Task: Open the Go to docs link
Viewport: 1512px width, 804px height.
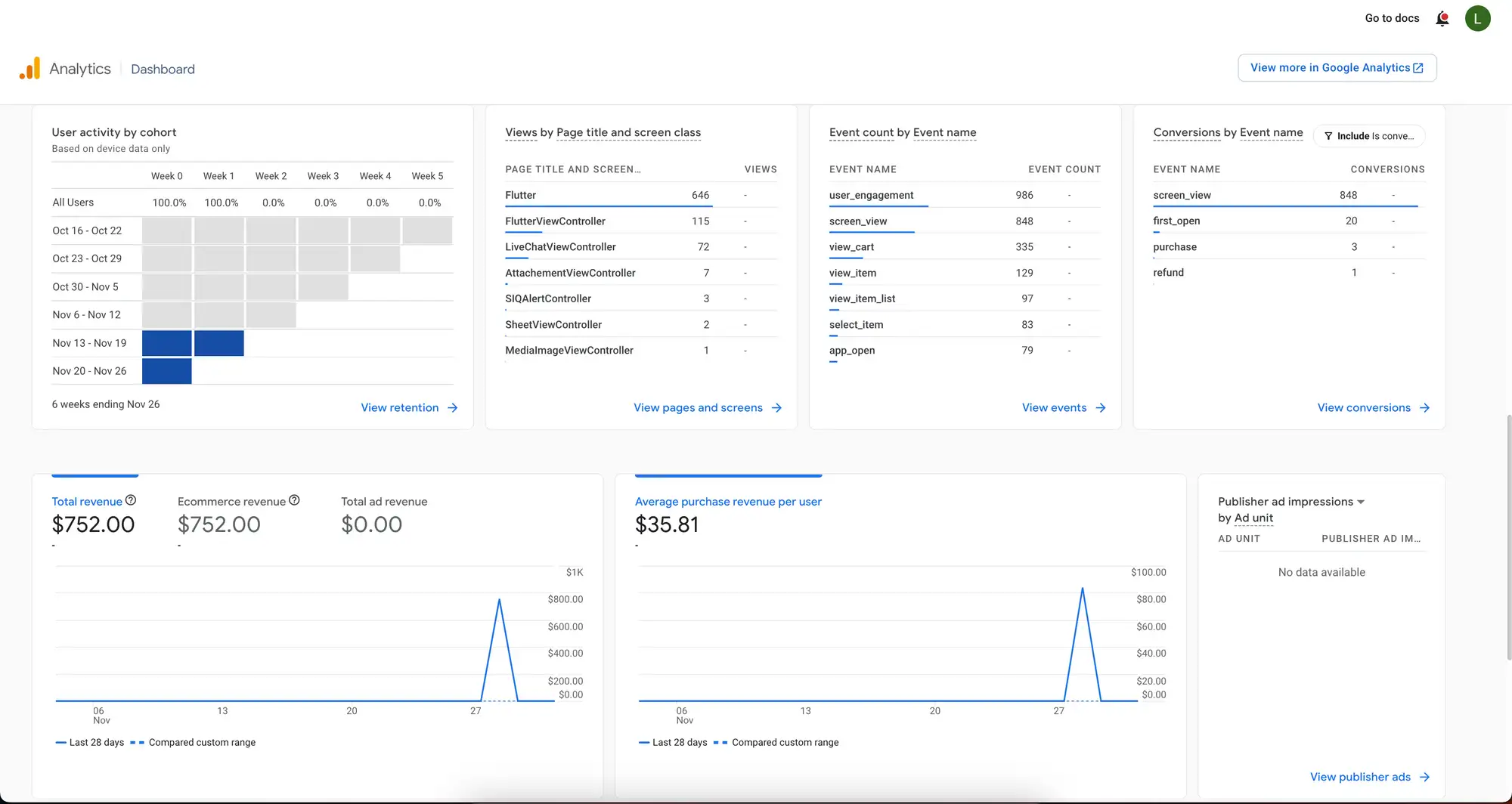Action: pos(1392,18)
